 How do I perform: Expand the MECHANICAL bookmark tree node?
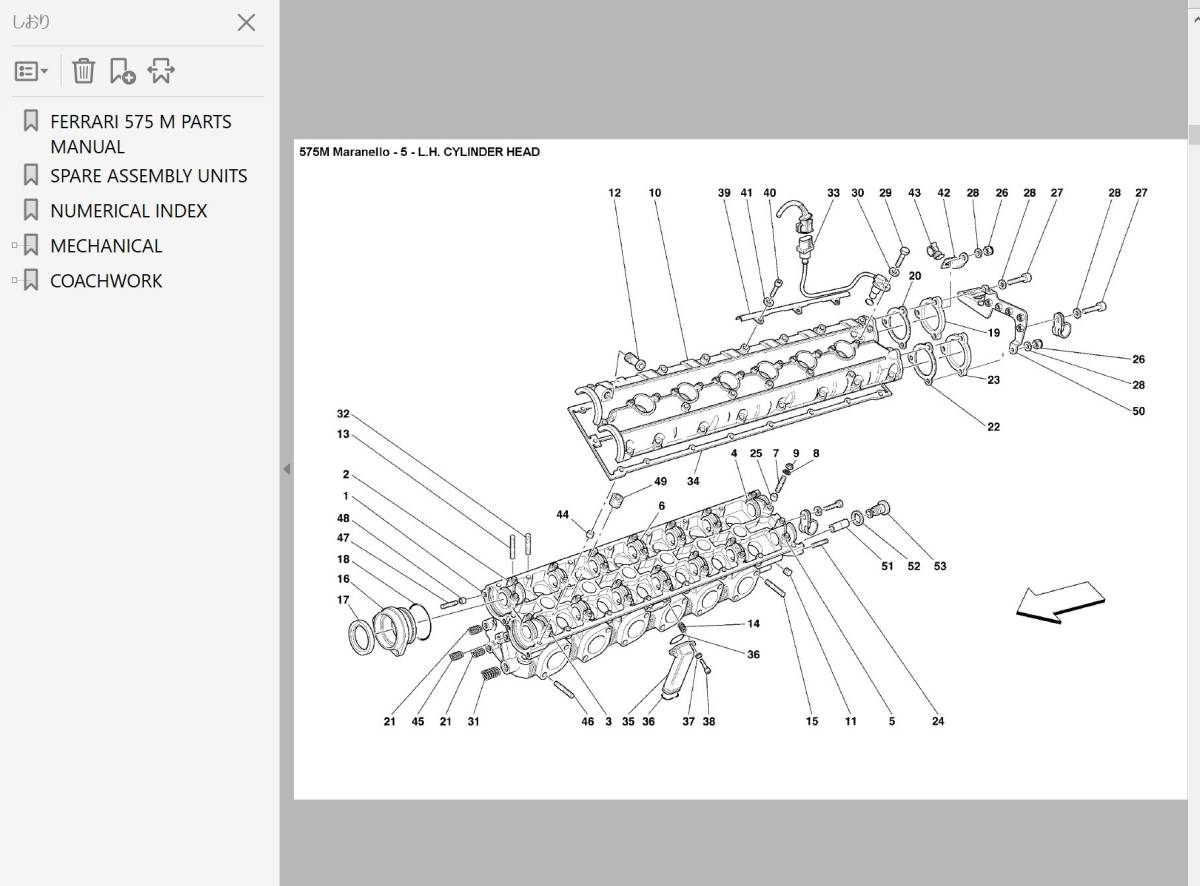15,246
